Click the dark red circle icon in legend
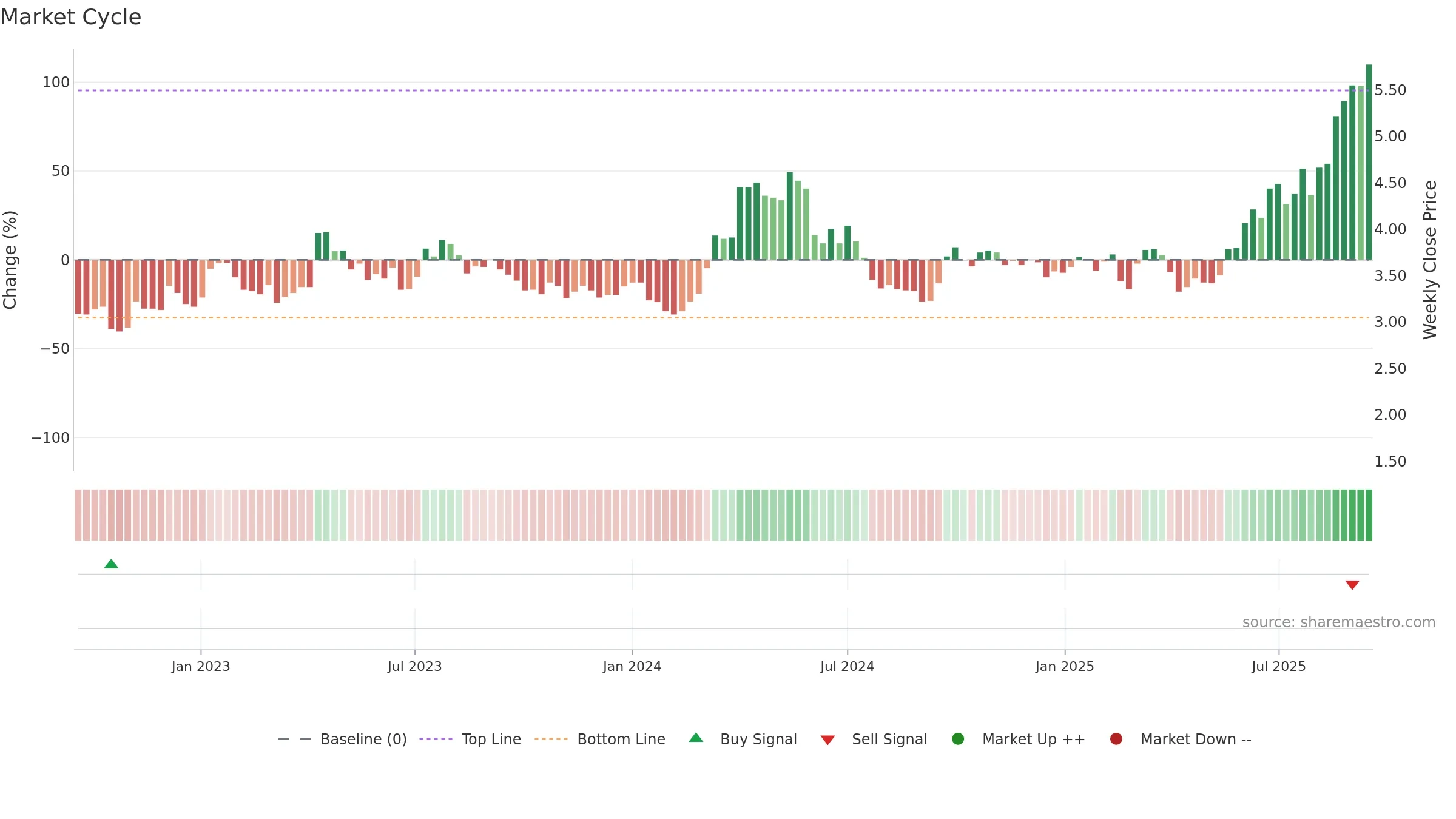 click(1116, 739)
